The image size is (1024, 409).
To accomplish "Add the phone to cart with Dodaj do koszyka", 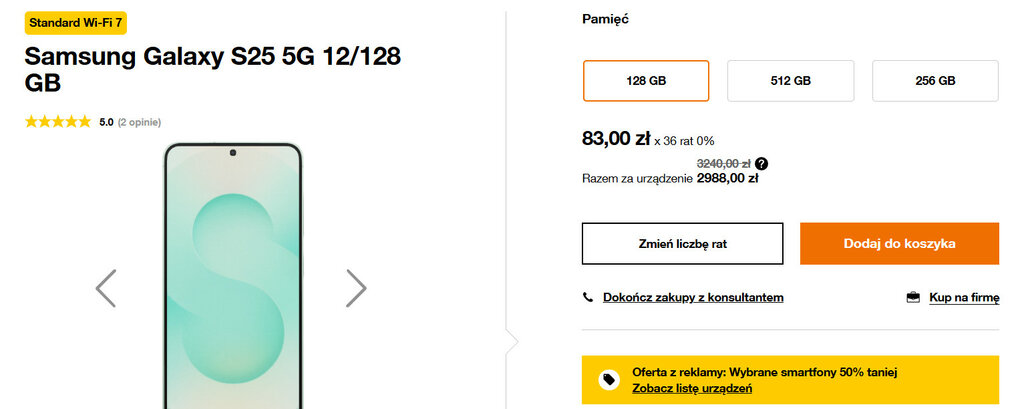I will coord(899,243).
